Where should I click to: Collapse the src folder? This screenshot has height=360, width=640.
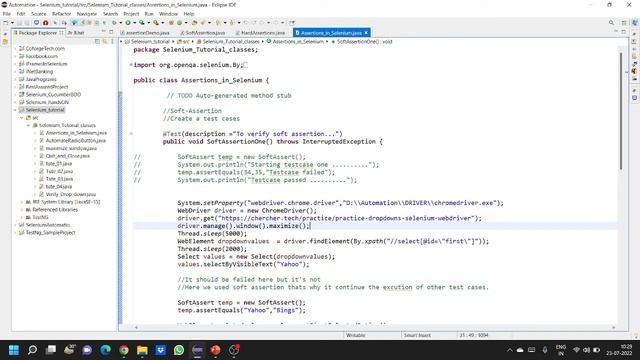point(22,118)
